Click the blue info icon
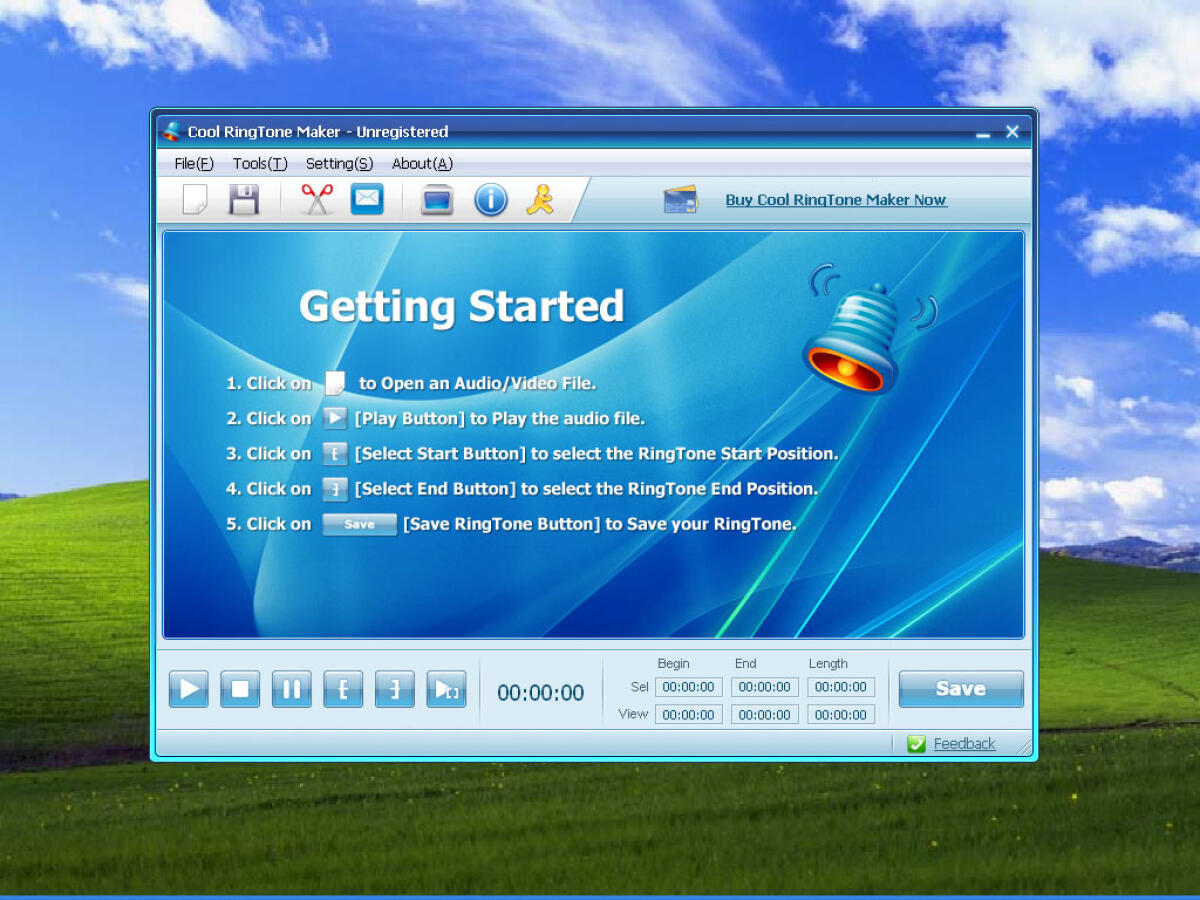This screenshot has height=900, width=1200. 490,200
